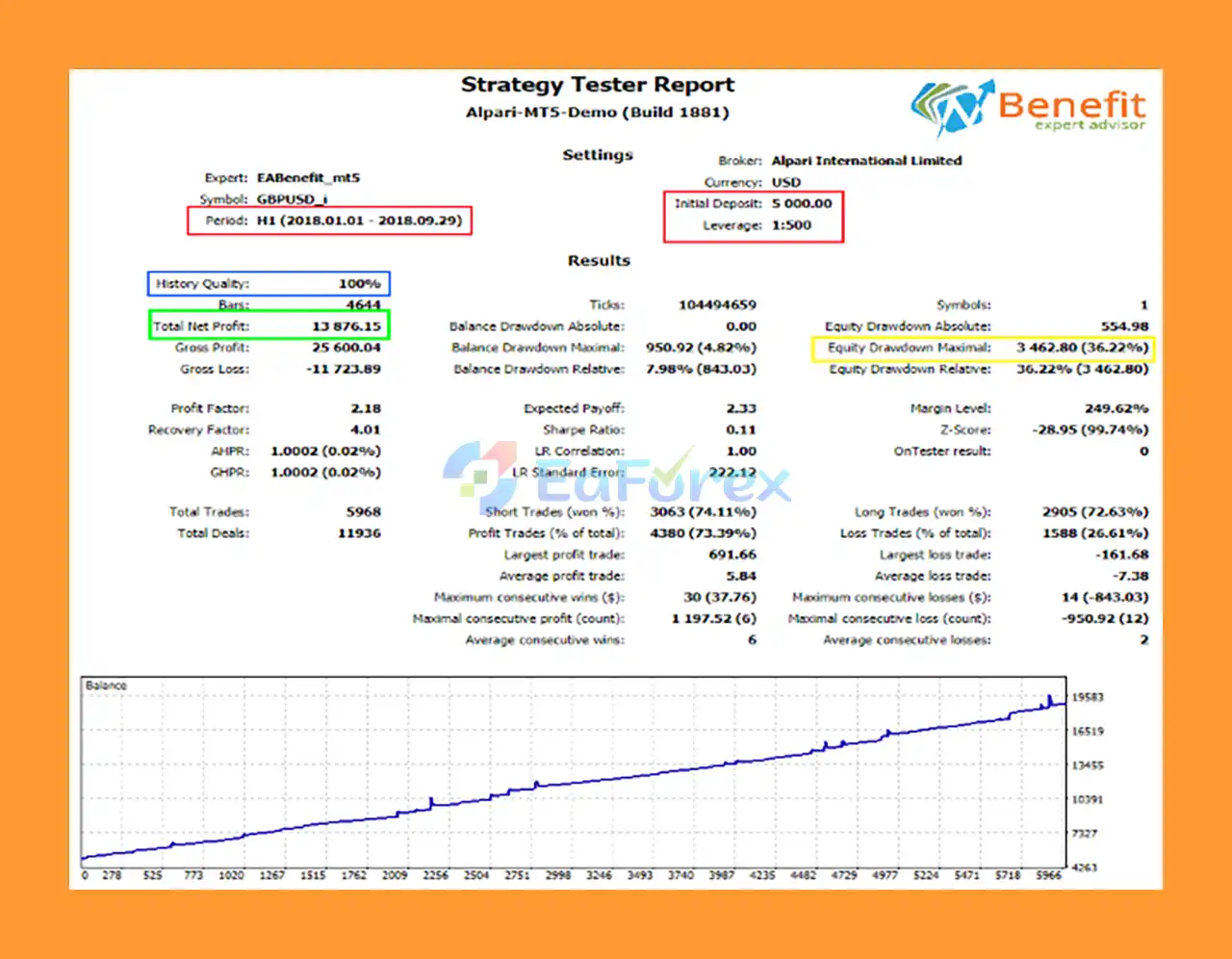Click the Sharpe Ratio 0.11 value
The height and width of the screenshot is (959, 1232).
[741, 429]
